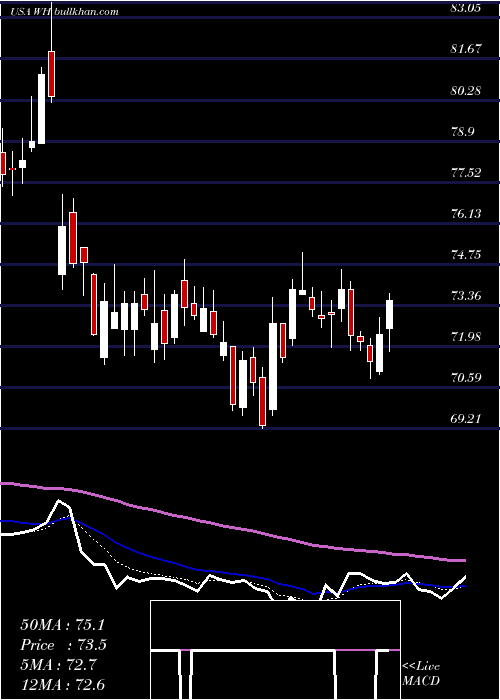This screenshot has height=700, width=500.
Task: Click the <<Live MACD label
Action: click(x=421, y=674)
